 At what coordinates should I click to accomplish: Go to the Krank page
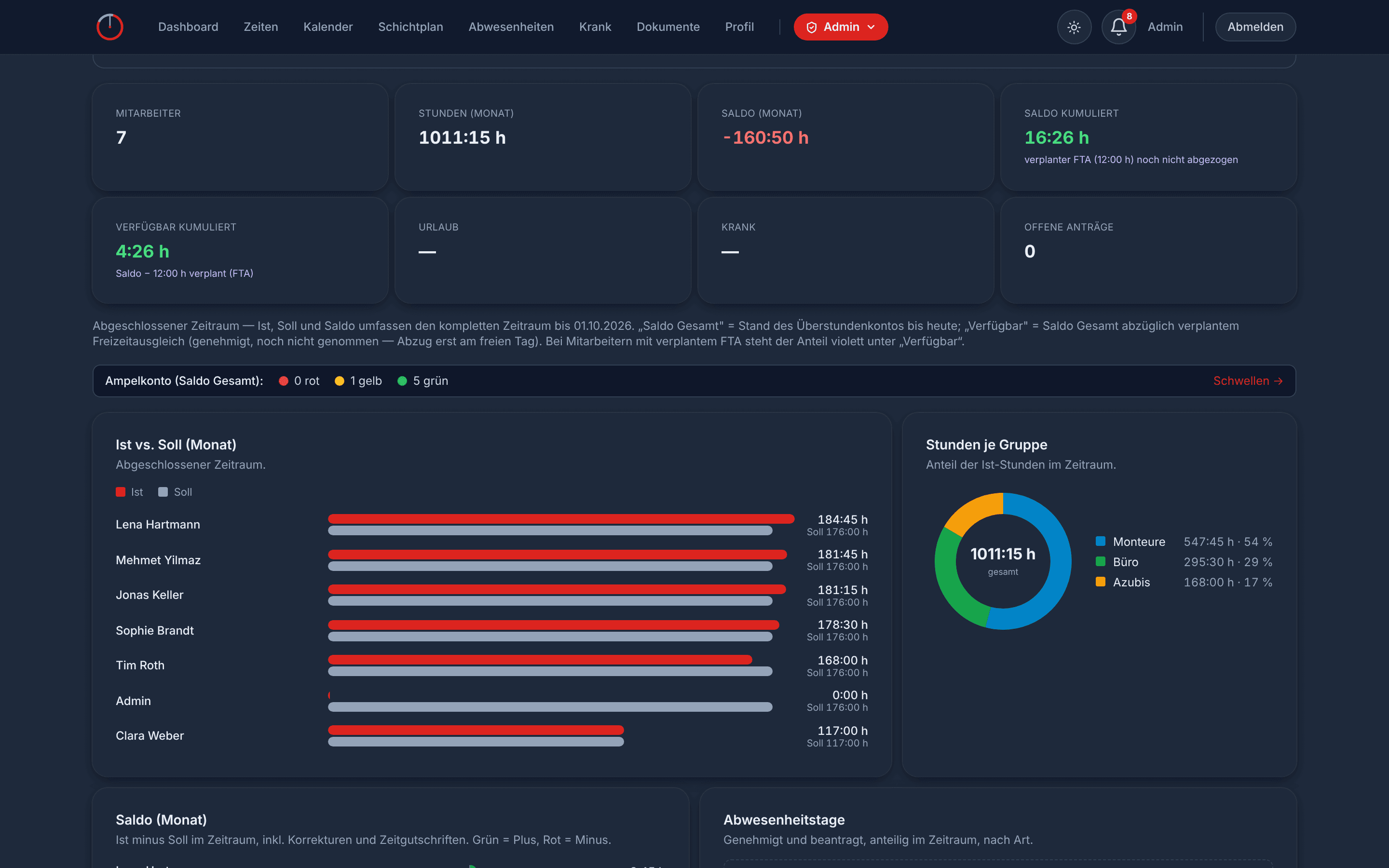[x=595, y=27]
